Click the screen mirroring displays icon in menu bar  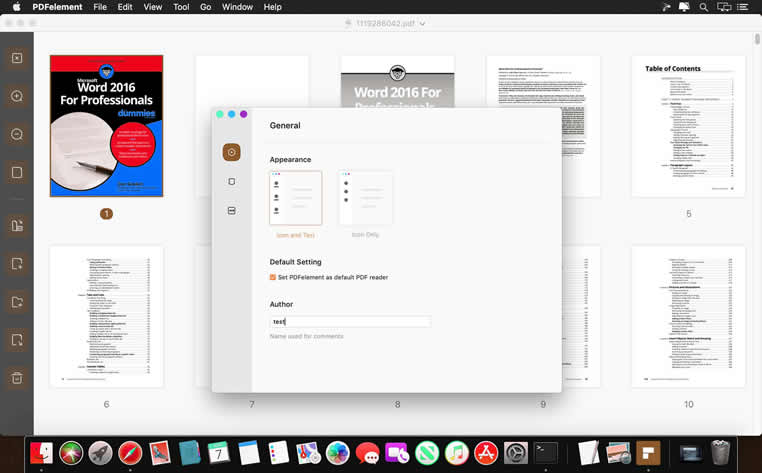[724, 7]
